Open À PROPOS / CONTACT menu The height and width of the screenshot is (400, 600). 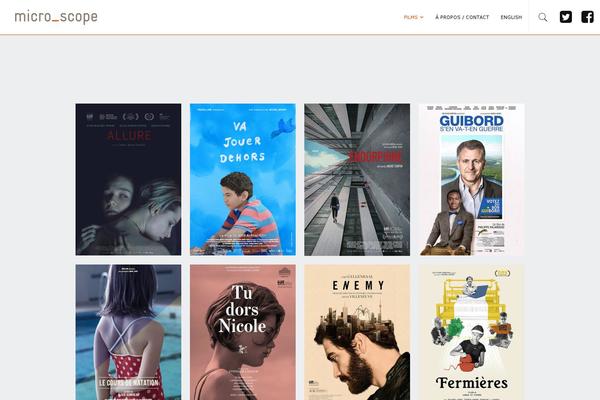(462, 17)
